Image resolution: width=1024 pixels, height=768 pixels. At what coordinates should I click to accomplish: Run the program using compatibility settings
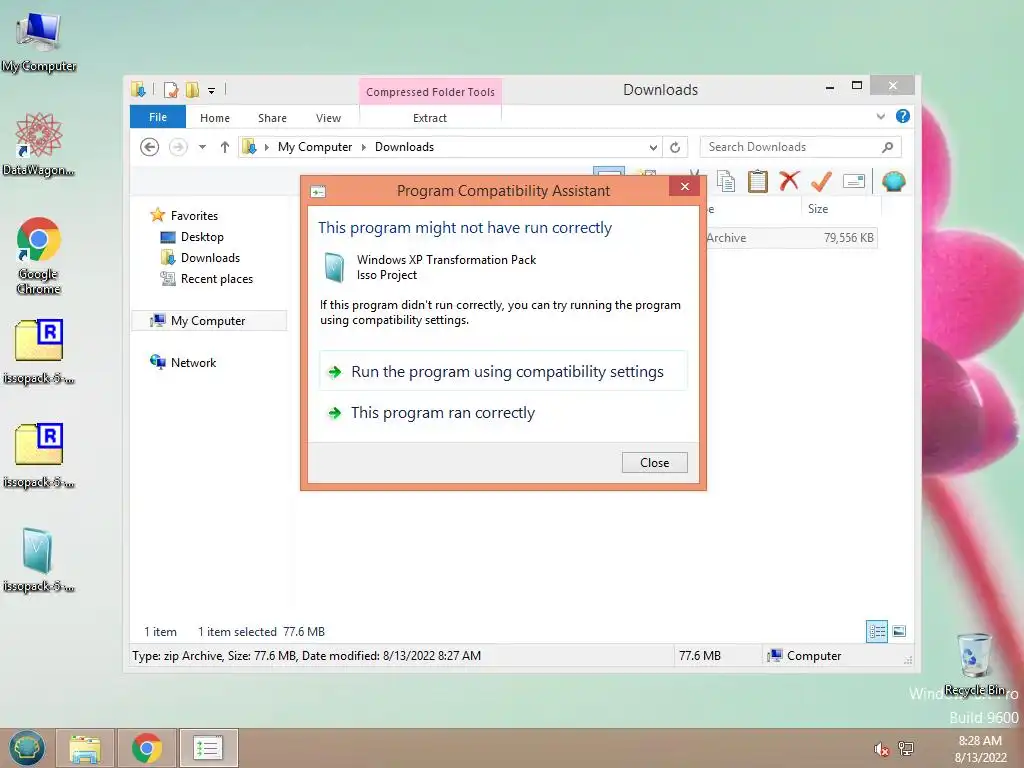click(503, 372)
